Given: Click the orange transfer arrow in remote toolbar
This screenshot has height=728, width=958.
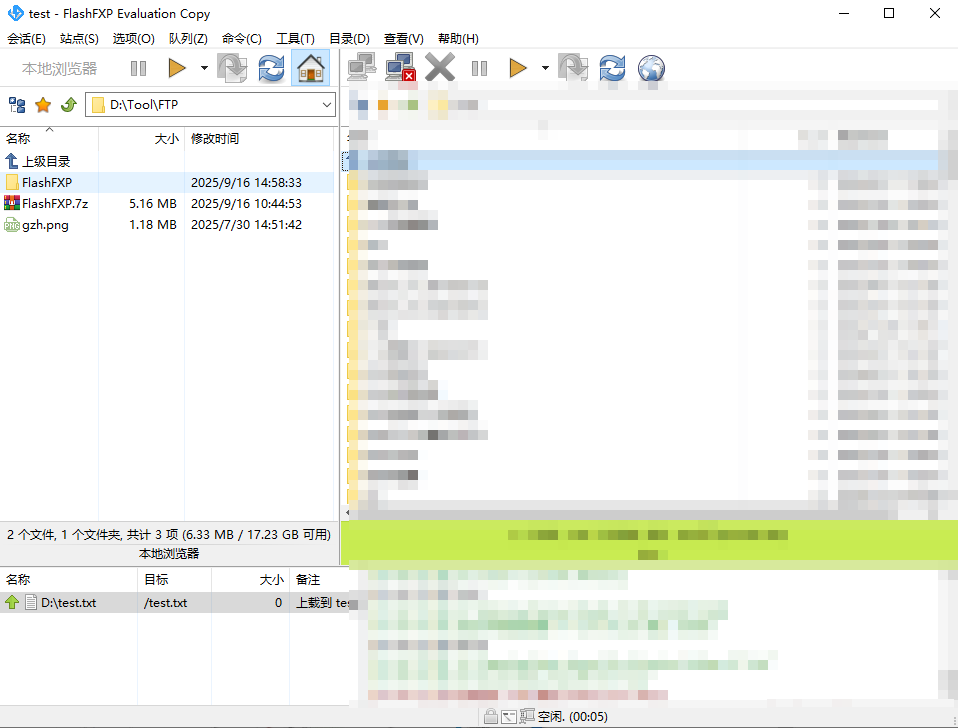Looking at the screenshot, I should click(x=517, y=68).
